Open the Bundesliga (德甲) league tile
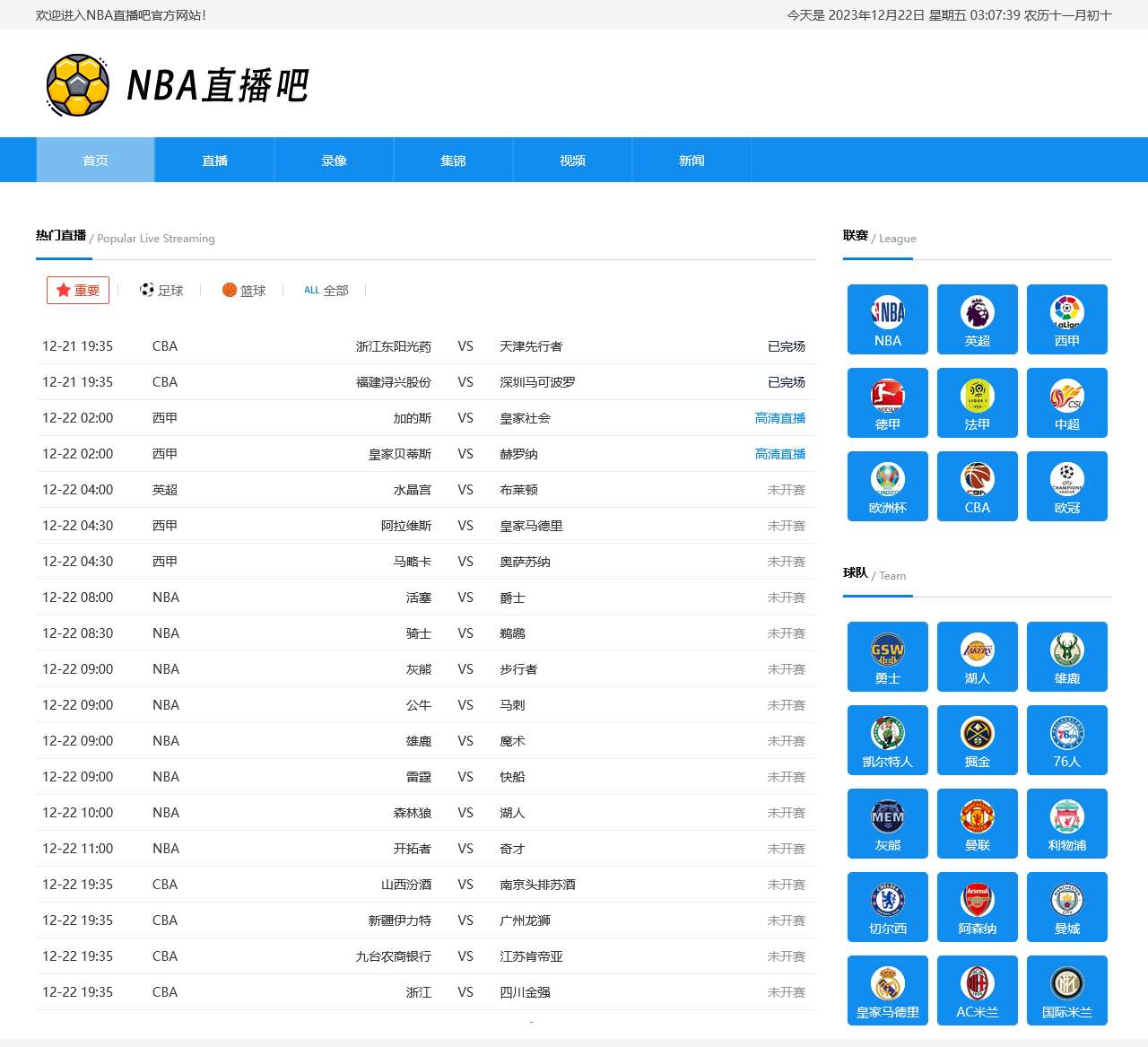Screen dimensions: 1148x1047 [887, 403]
